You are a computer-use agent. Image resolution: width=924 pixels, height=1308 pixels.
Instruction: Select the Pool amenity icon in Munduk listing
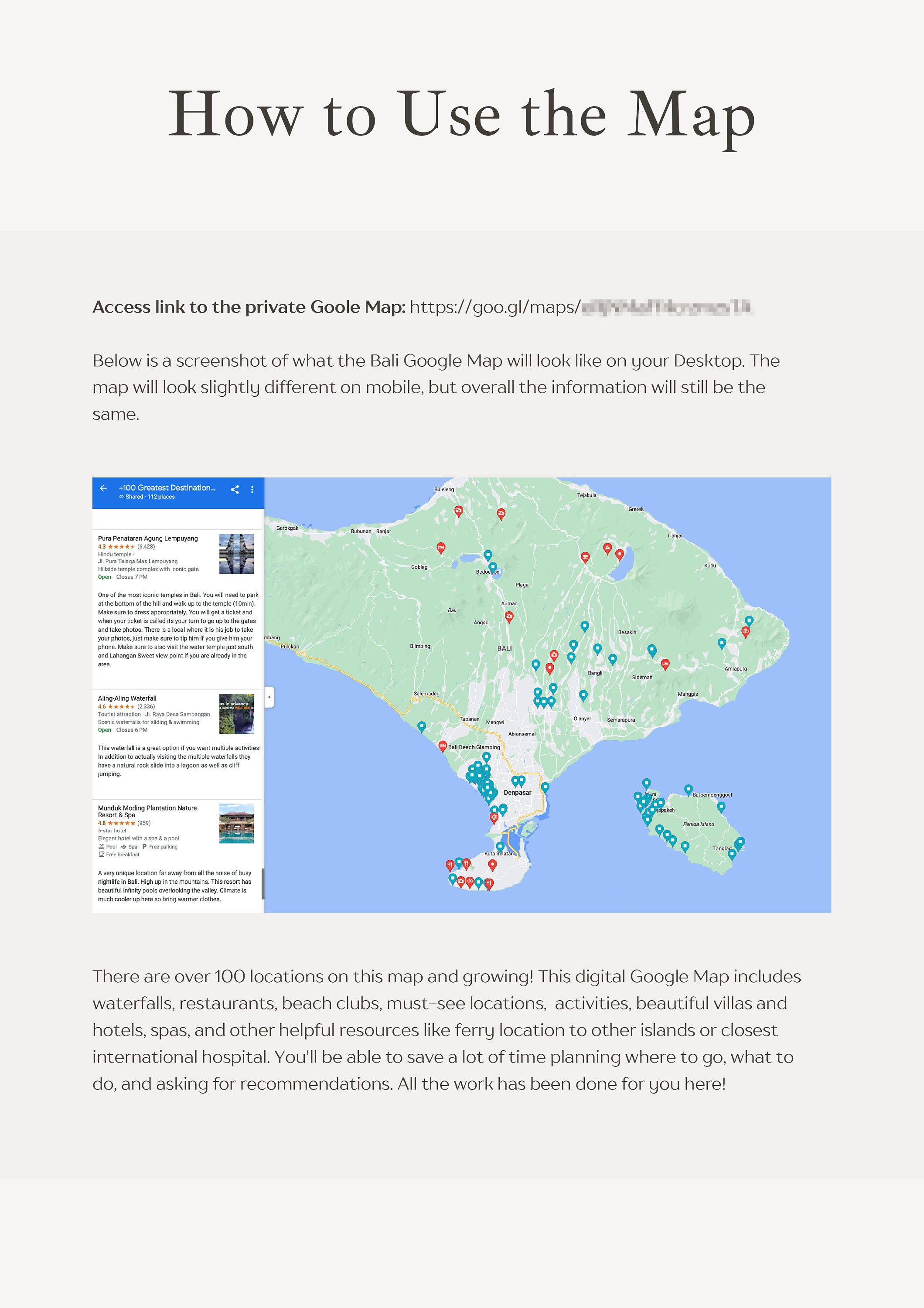point(102,847)
